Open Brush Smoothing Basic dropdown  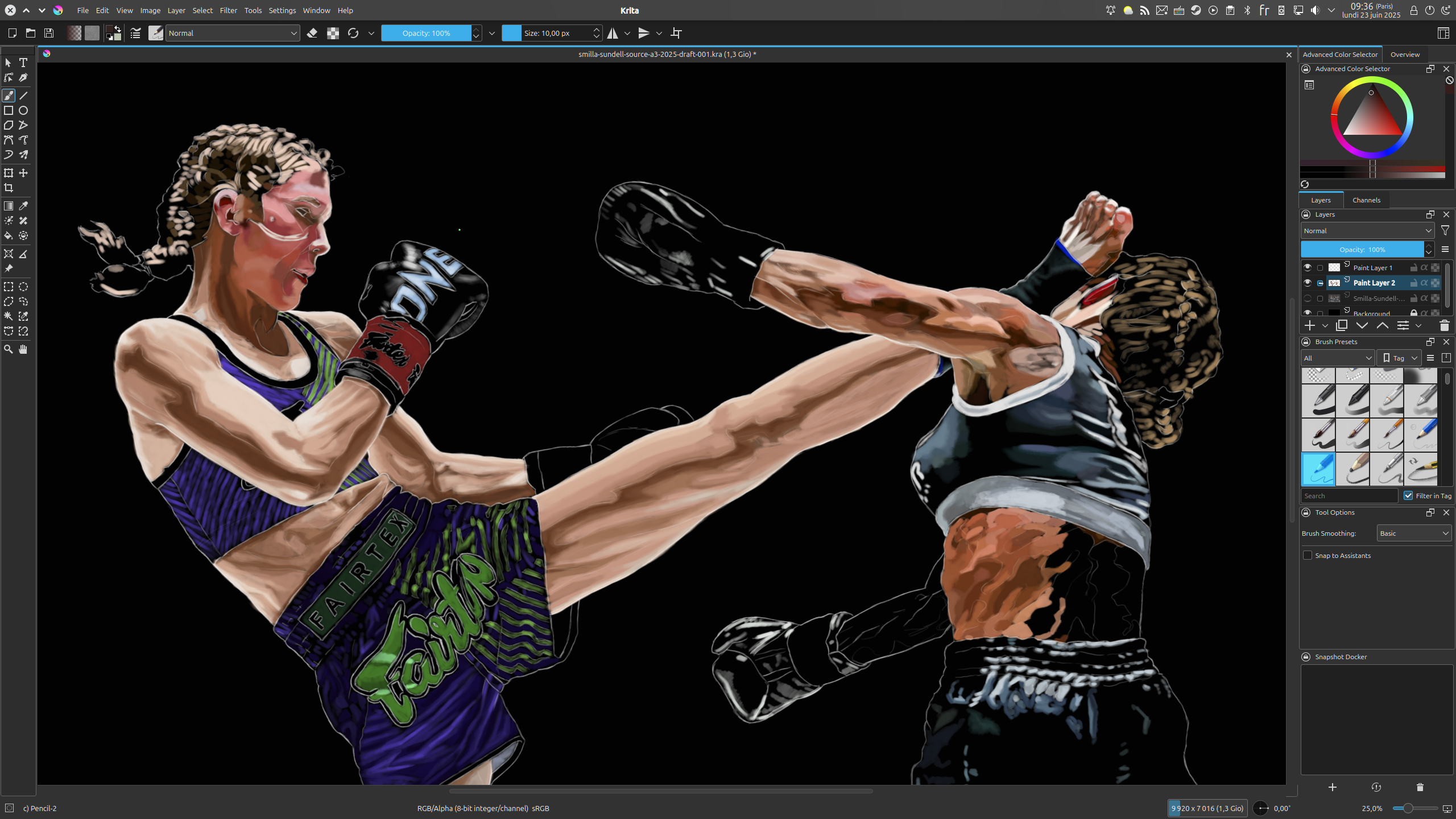(1414, 533)
